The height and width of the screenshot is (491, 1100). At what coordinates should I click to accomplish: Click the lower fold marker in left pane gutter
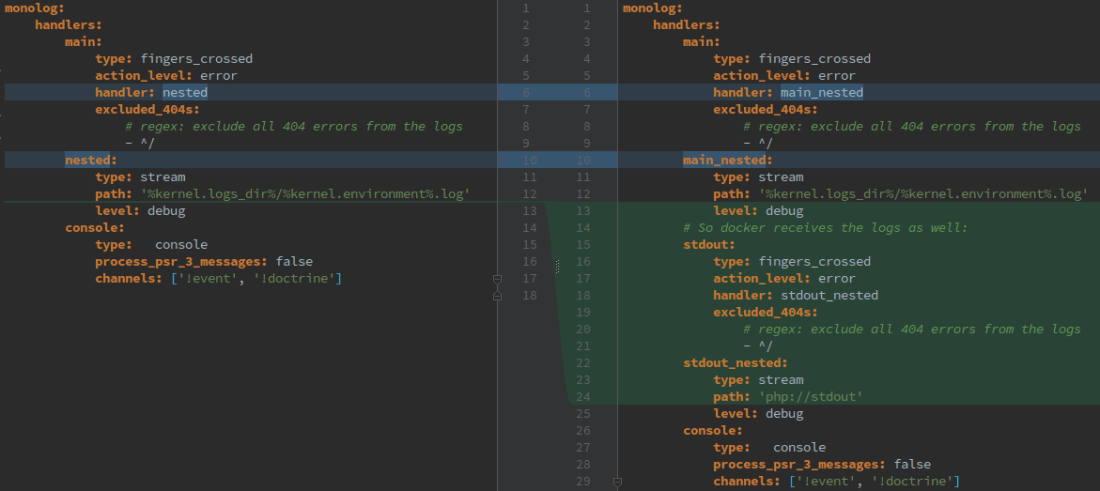tap(497, 296)
